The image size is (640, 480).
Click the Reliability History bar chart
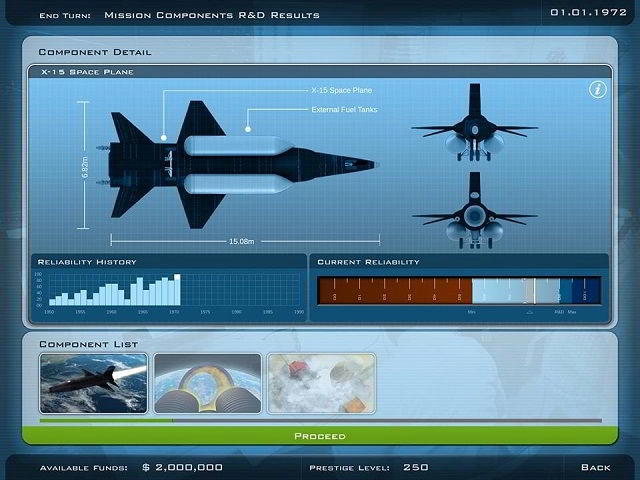(168, 289)
